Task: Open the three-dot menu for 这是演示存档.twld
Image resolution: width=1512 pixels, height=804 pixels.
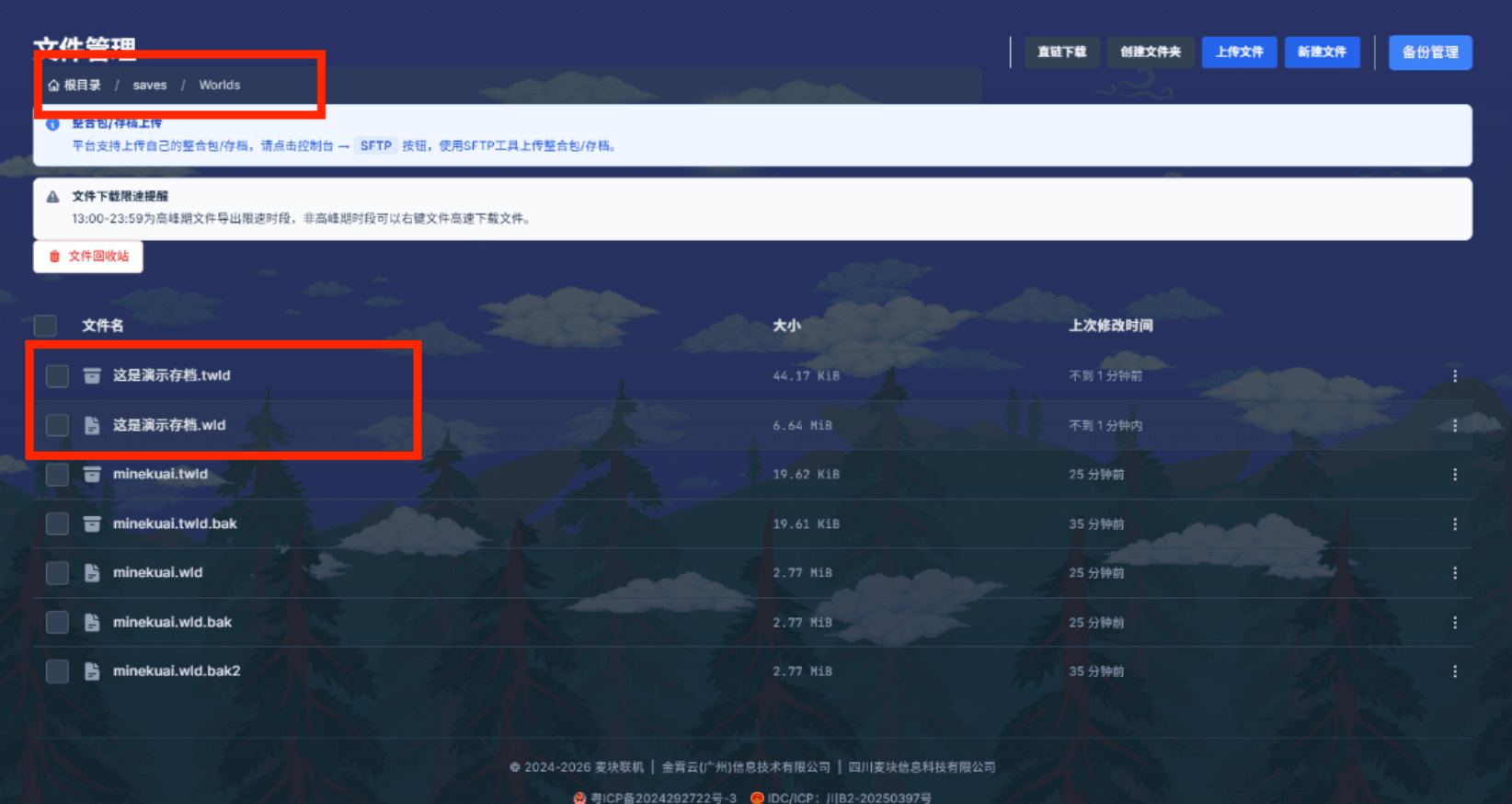Action: tap(1454, 375)
